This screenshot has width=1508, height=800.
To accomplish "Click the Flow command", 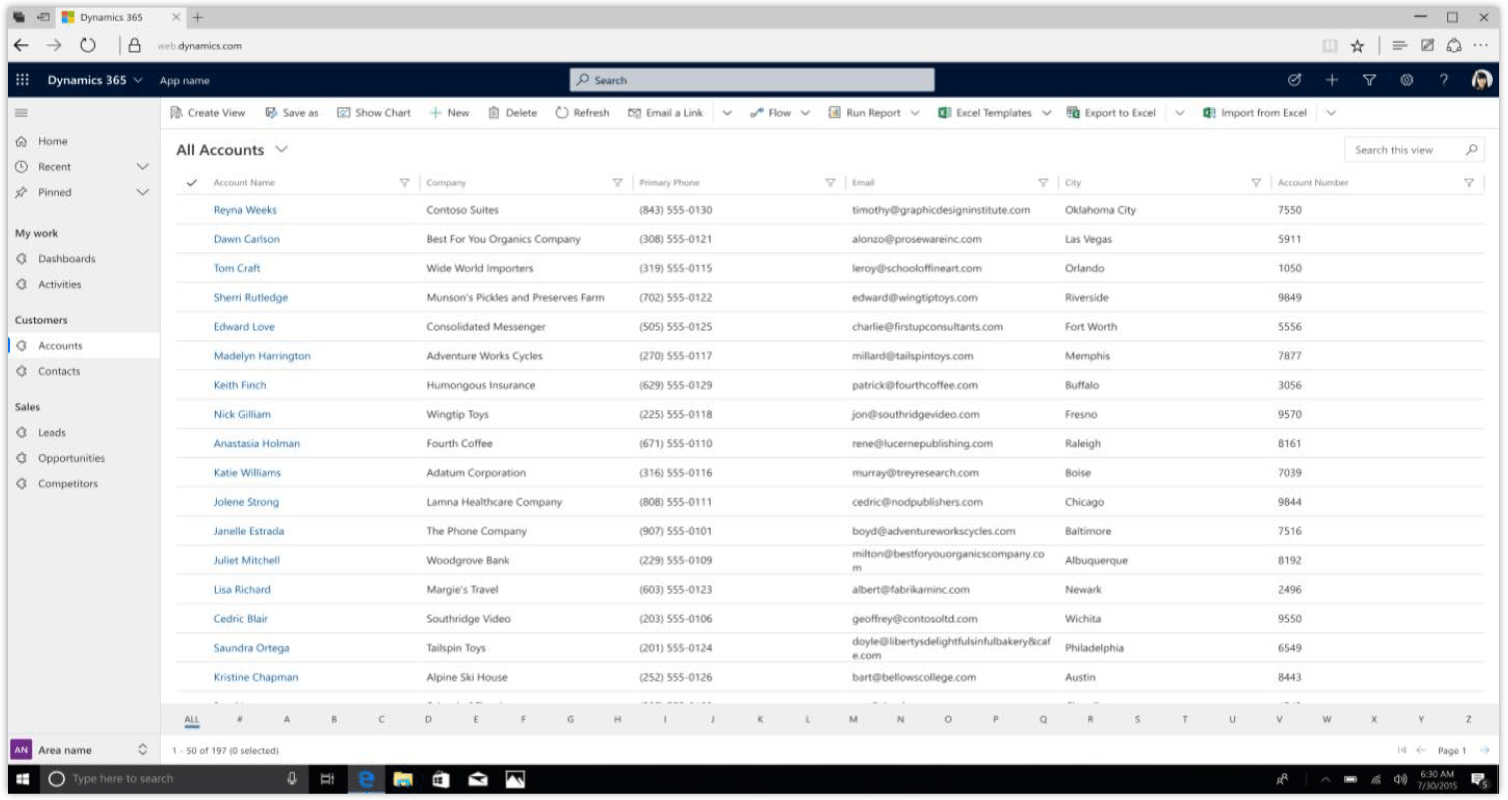I will [771, 113].
